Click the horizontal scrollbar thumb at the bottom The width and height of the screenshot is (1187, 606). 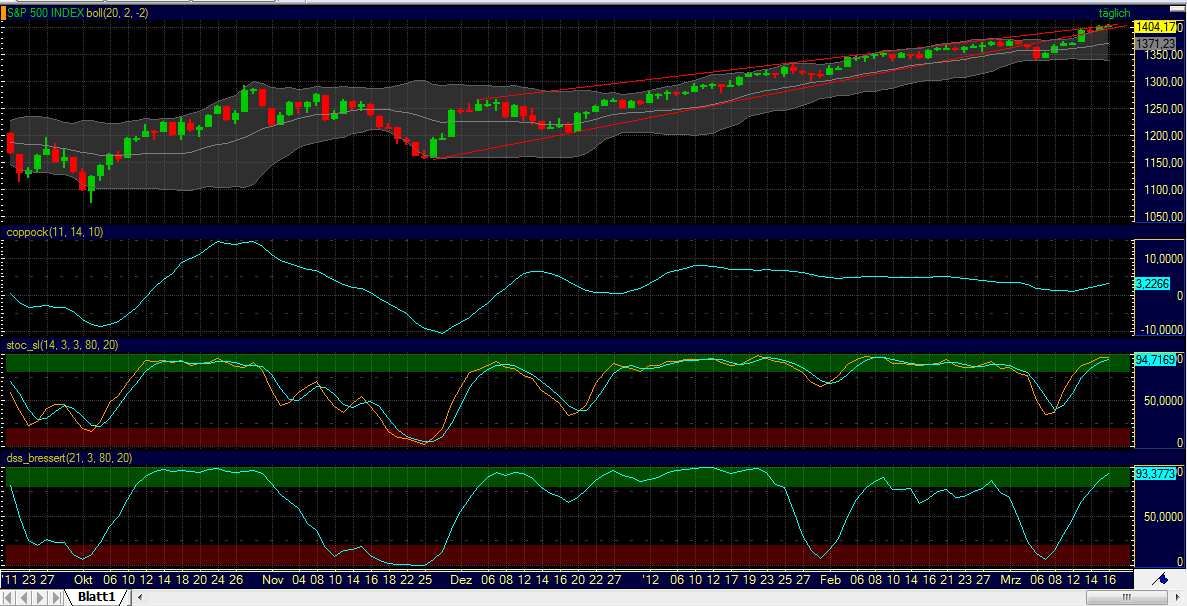coord(1127,597)
